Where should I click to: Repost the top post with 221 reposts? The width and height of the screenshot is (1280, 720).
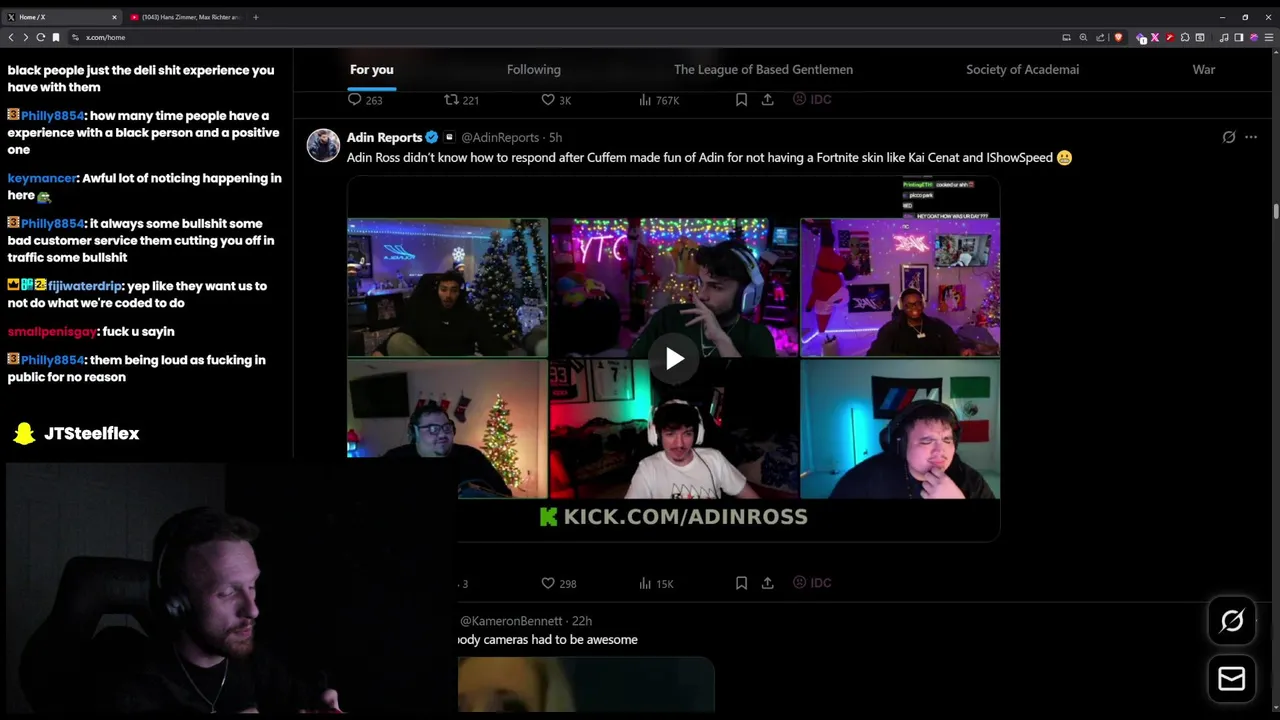[x=461, y=100]
